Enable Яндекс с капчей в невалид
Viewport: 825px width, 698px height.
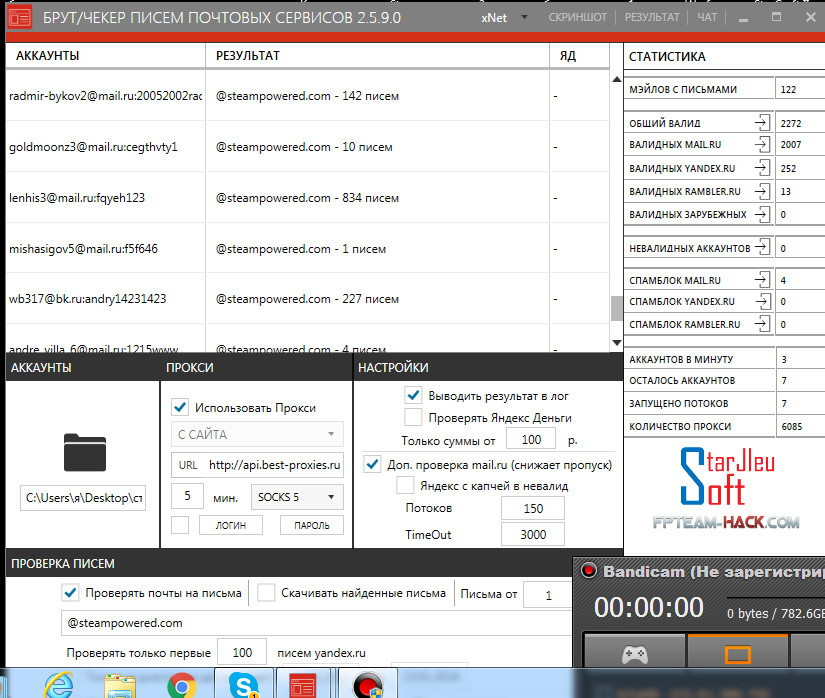click(x=405, y=485)
